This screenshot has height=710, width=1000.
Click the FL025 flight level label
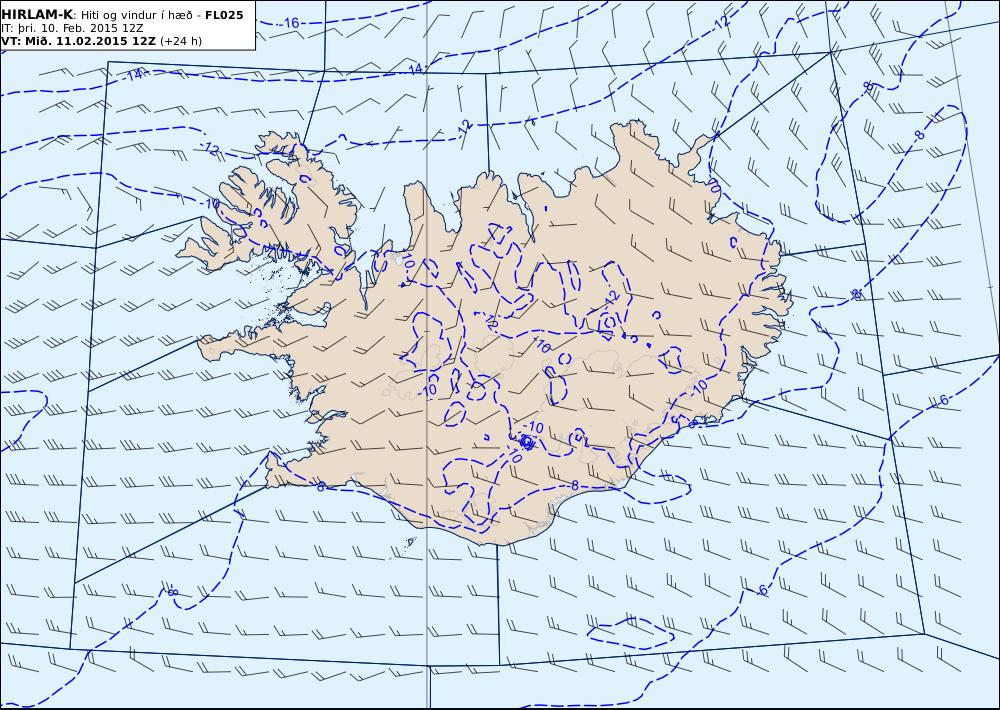coord(224,15)
